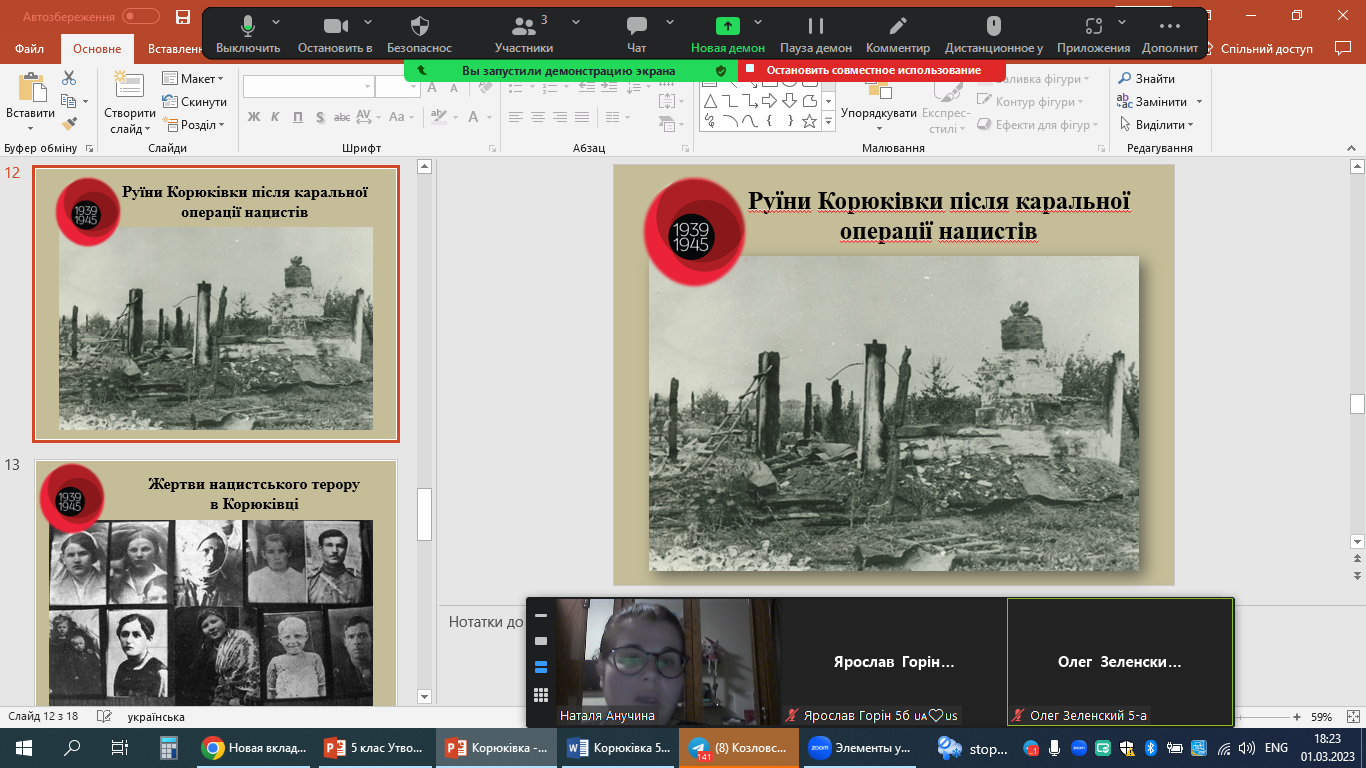Open spell check icon in status bar

(x=102, y=717)
